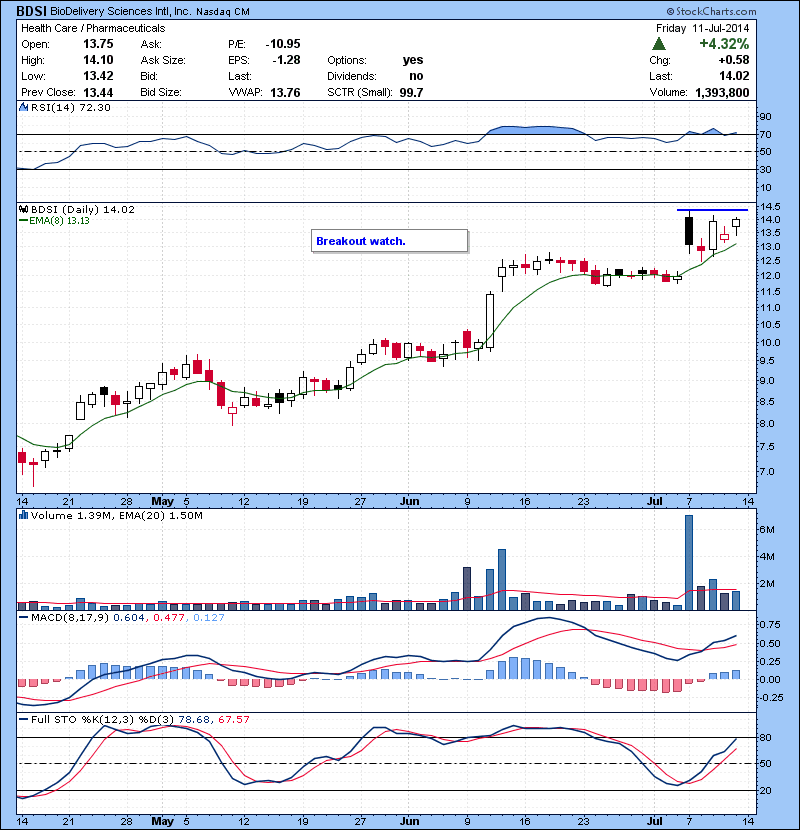The width and height of the screenshot is (800, 830).
Task: Click the Open value 13.75
Action: click(98, 44)
